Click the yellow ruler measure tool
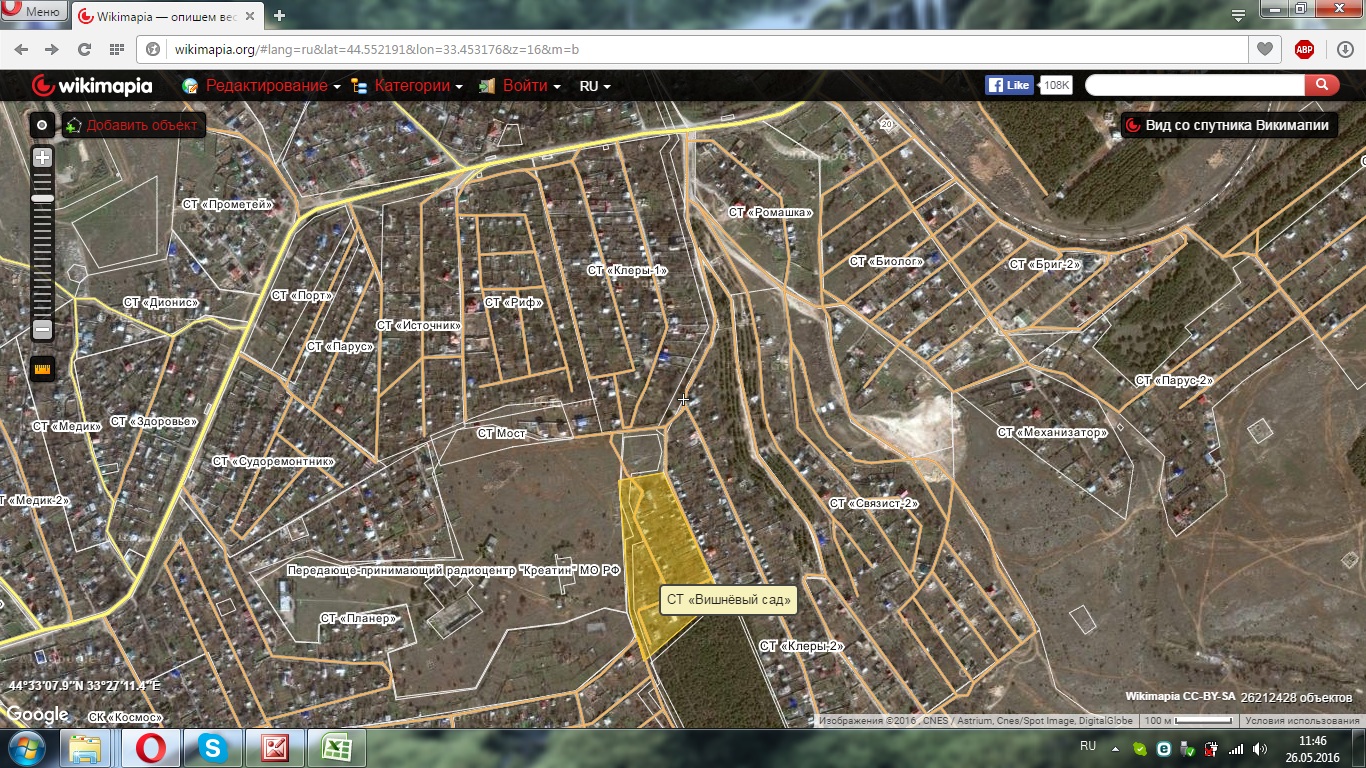Screen dimensions: 1366x768 click(42, 369)
